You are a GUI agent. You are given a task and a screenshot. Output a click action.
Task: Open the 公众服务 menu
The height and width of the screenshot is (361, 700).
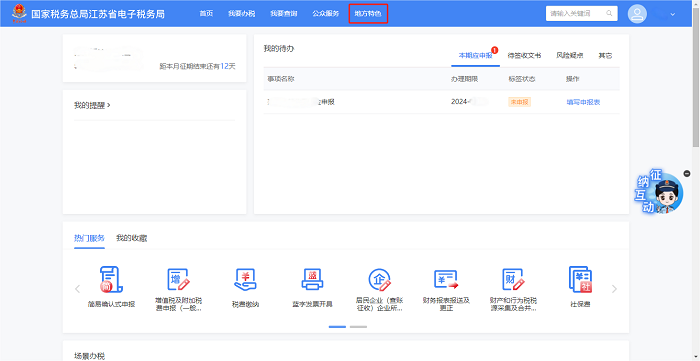coord(325,14)
